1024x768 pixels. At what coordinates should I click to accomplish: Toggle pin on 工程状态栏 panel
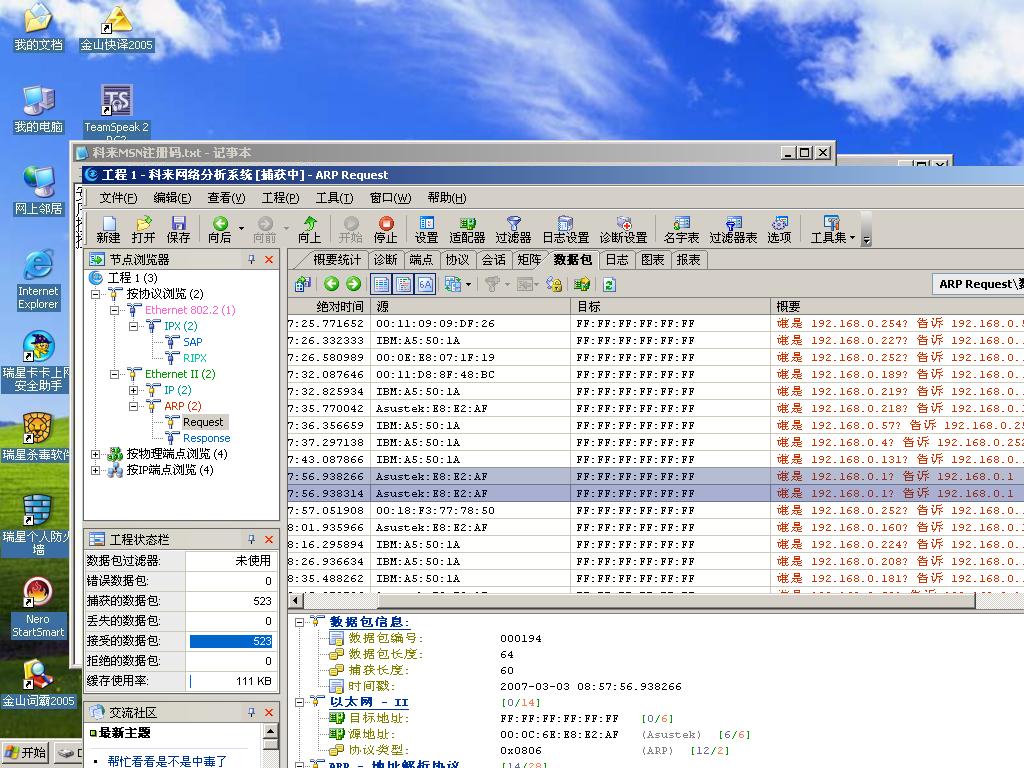[x=252, y=540]
